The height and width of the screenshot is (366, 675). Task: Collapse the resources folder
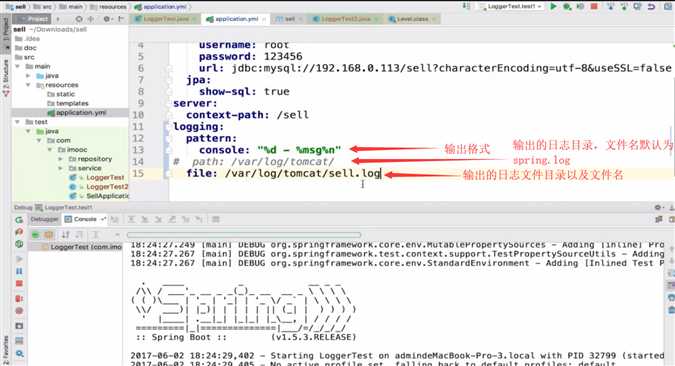(28, 85)
